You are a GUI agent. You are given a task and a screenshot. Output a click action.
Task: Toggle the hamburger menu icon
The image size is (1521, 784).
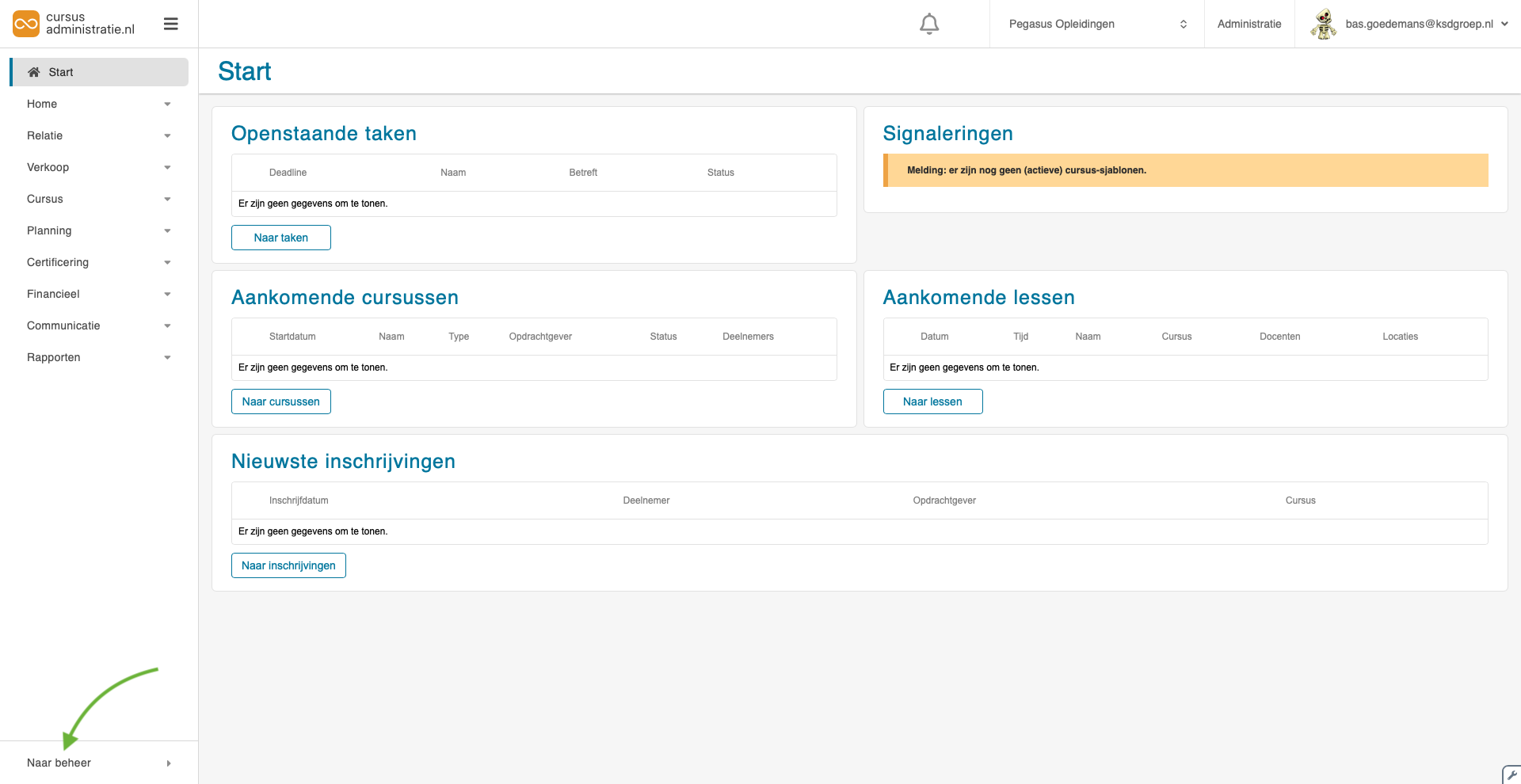point(170,24)
